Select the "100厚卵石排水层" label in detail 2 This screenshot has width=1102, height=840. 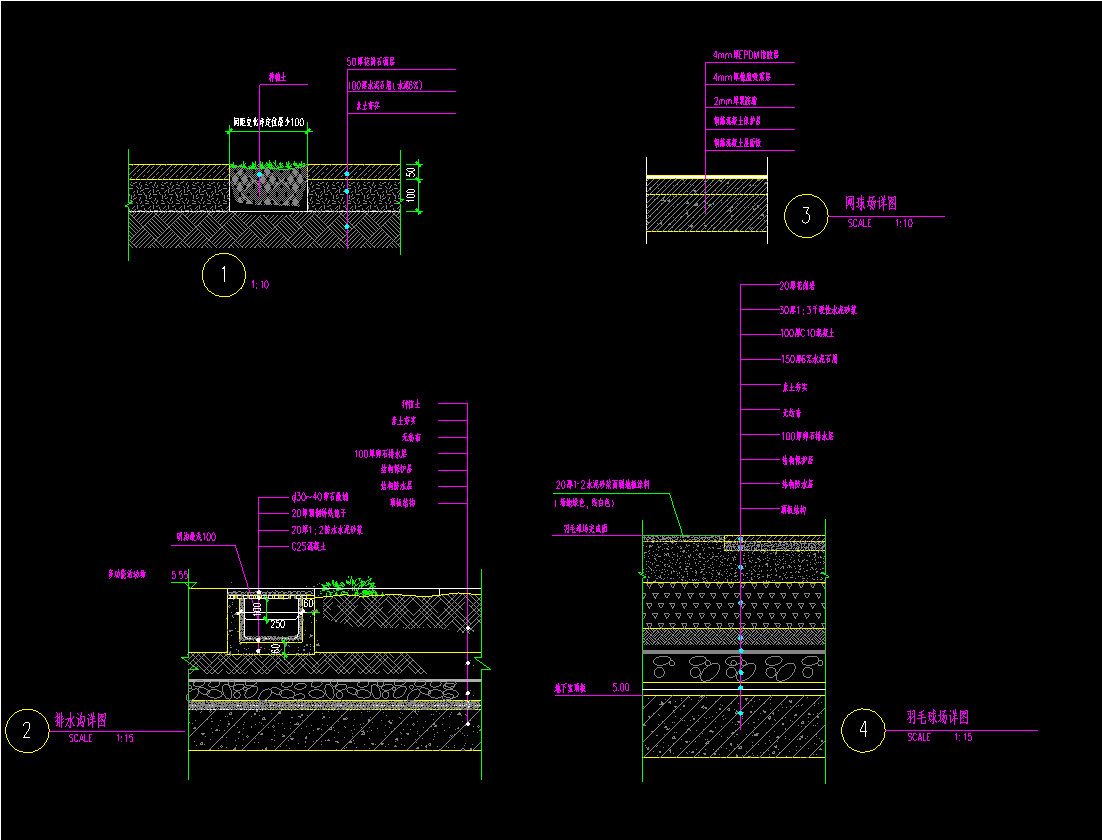pos(380,454)
